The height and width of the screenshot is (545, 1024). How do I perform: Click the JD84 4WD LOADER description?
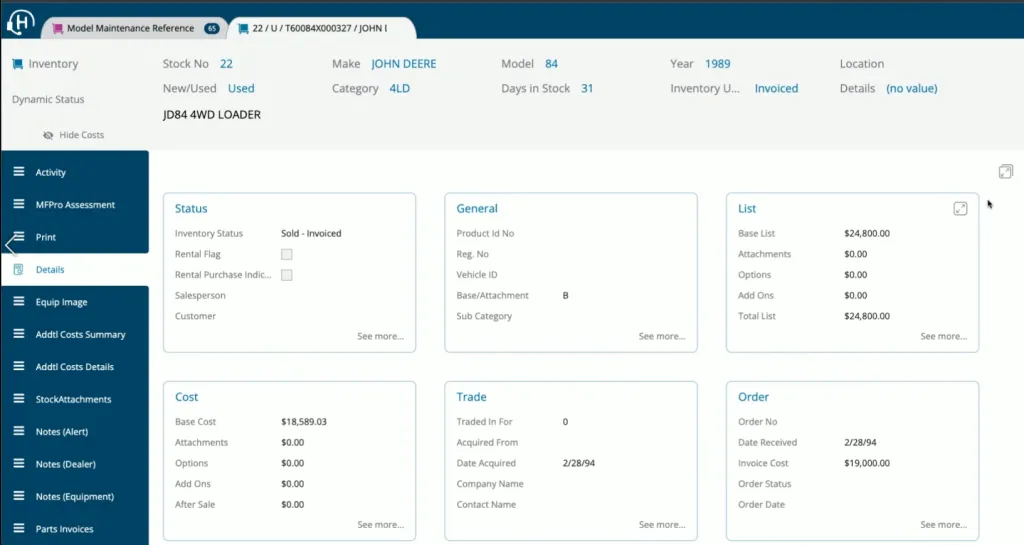click(212, 115)
